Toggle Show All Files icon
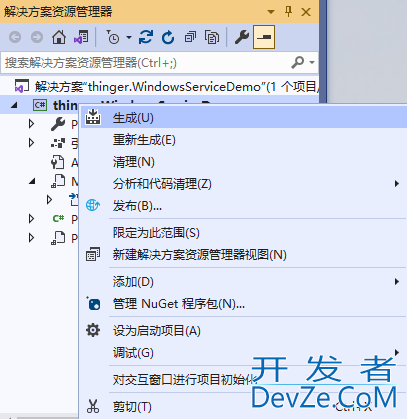The image size is (407, 419). click(212, 37)
